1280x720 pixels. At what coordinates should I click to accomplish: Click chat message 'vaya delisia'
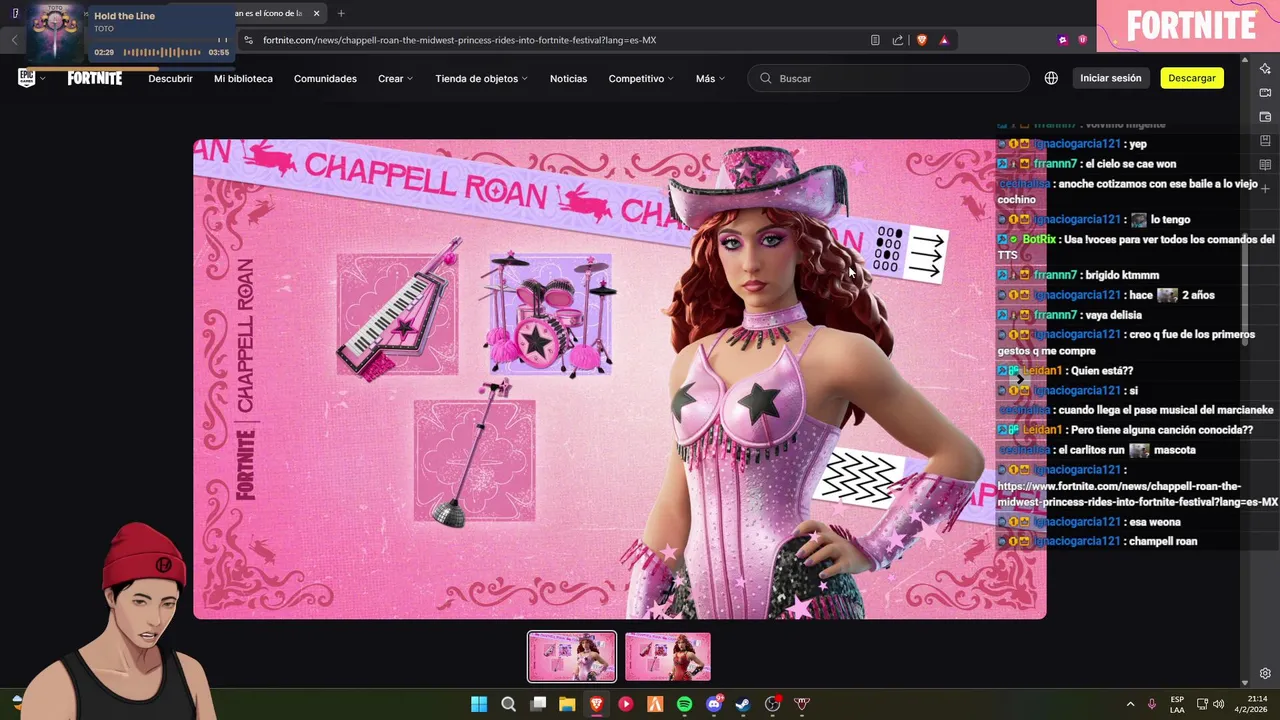pyautogui.click(x=1113, y=315)
